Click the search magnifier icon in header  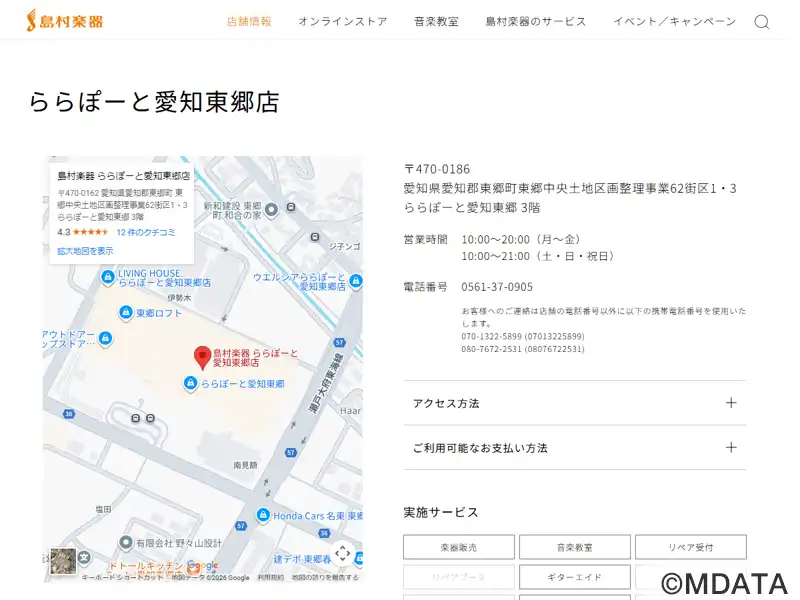coord(761,22)
